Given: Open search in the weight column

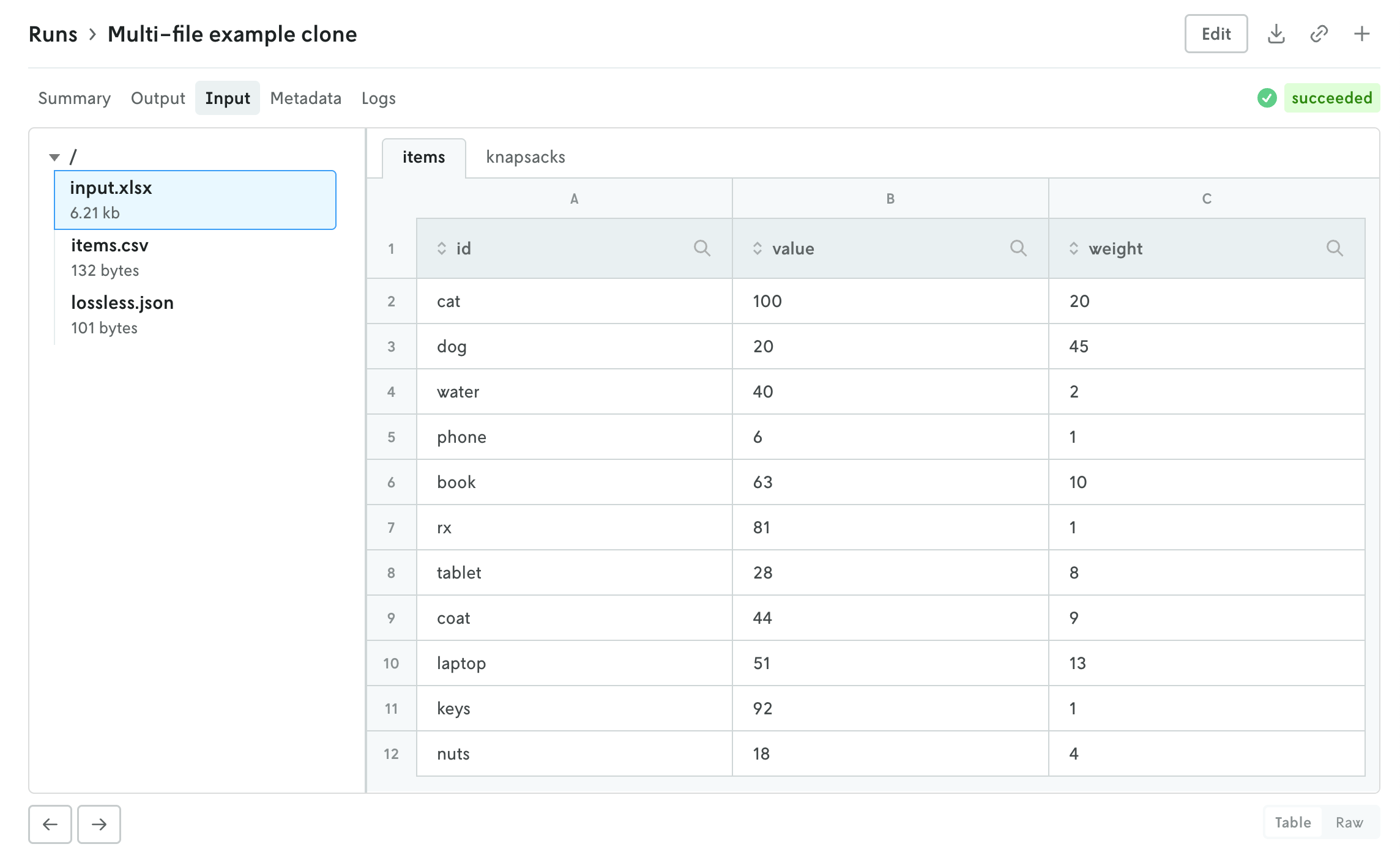Looking at the screenshot, I should (x=1335, y=248).
